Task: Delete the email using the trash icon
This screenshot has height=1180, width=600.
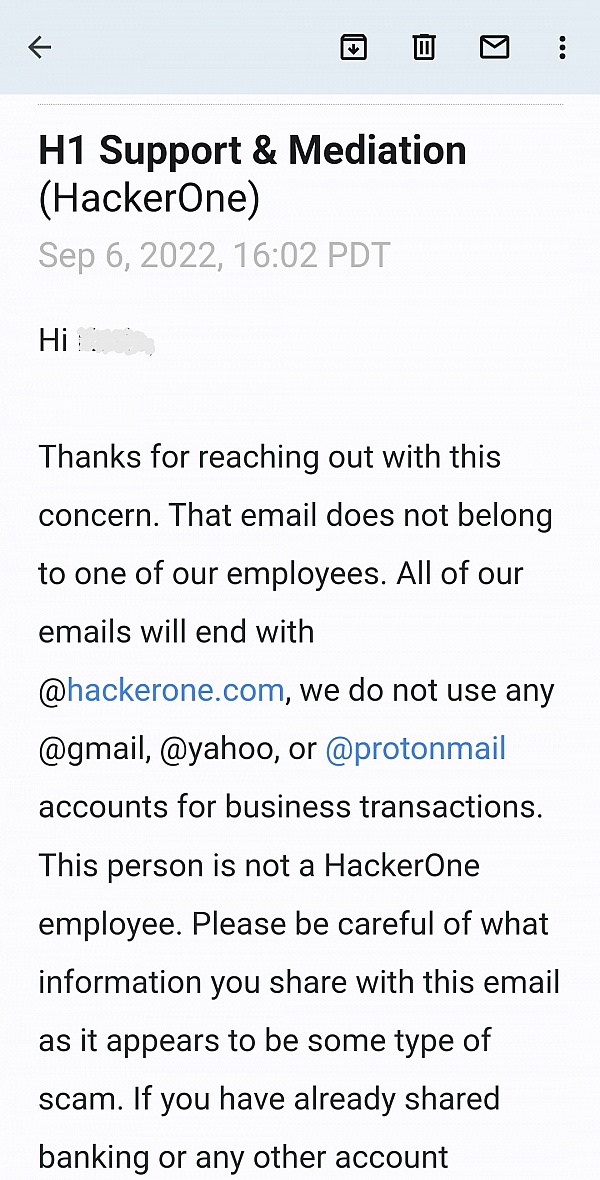Action: click(x=424, y=47)
